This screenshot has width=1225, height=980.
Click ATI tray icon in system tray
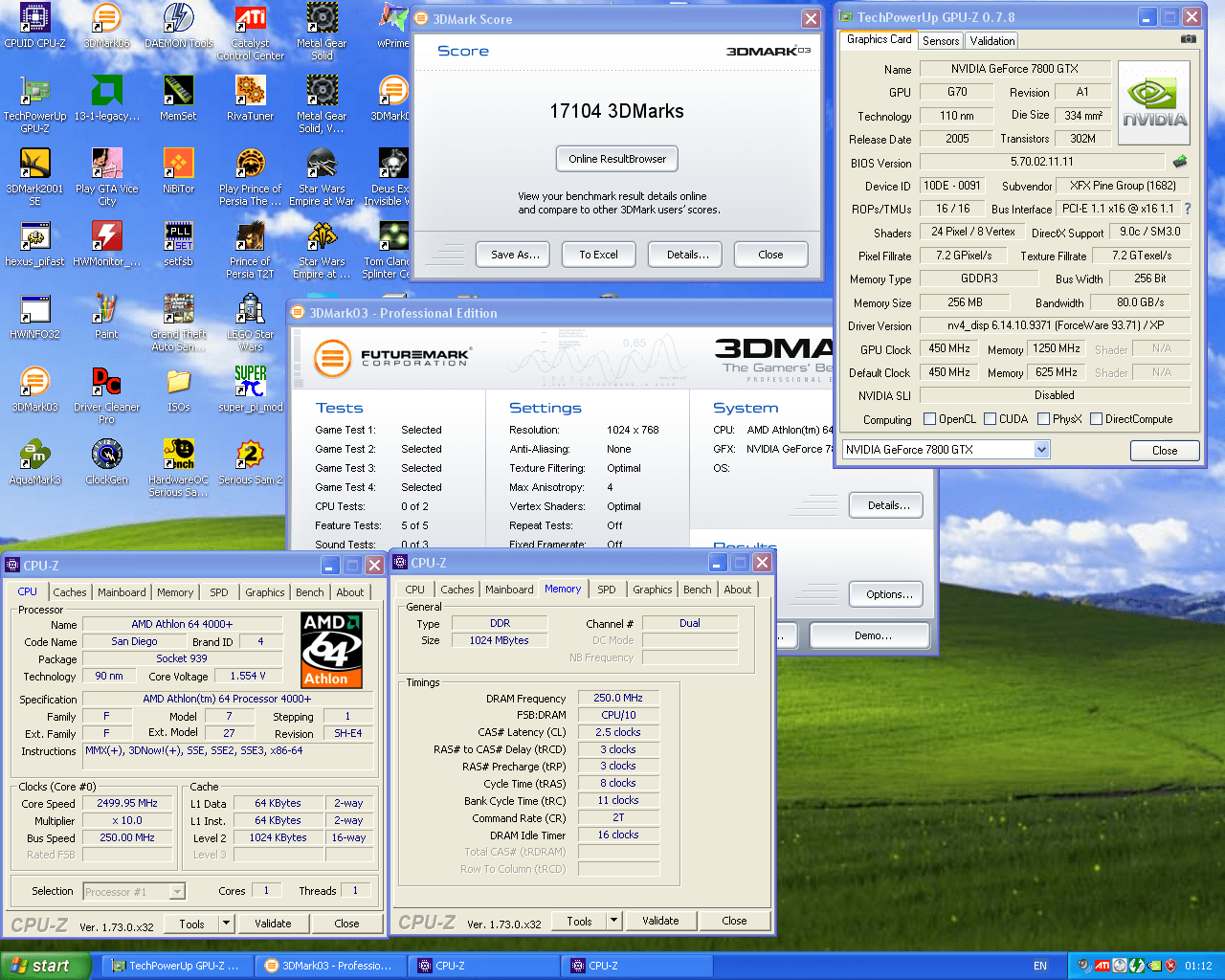(x=1102, y=966)
